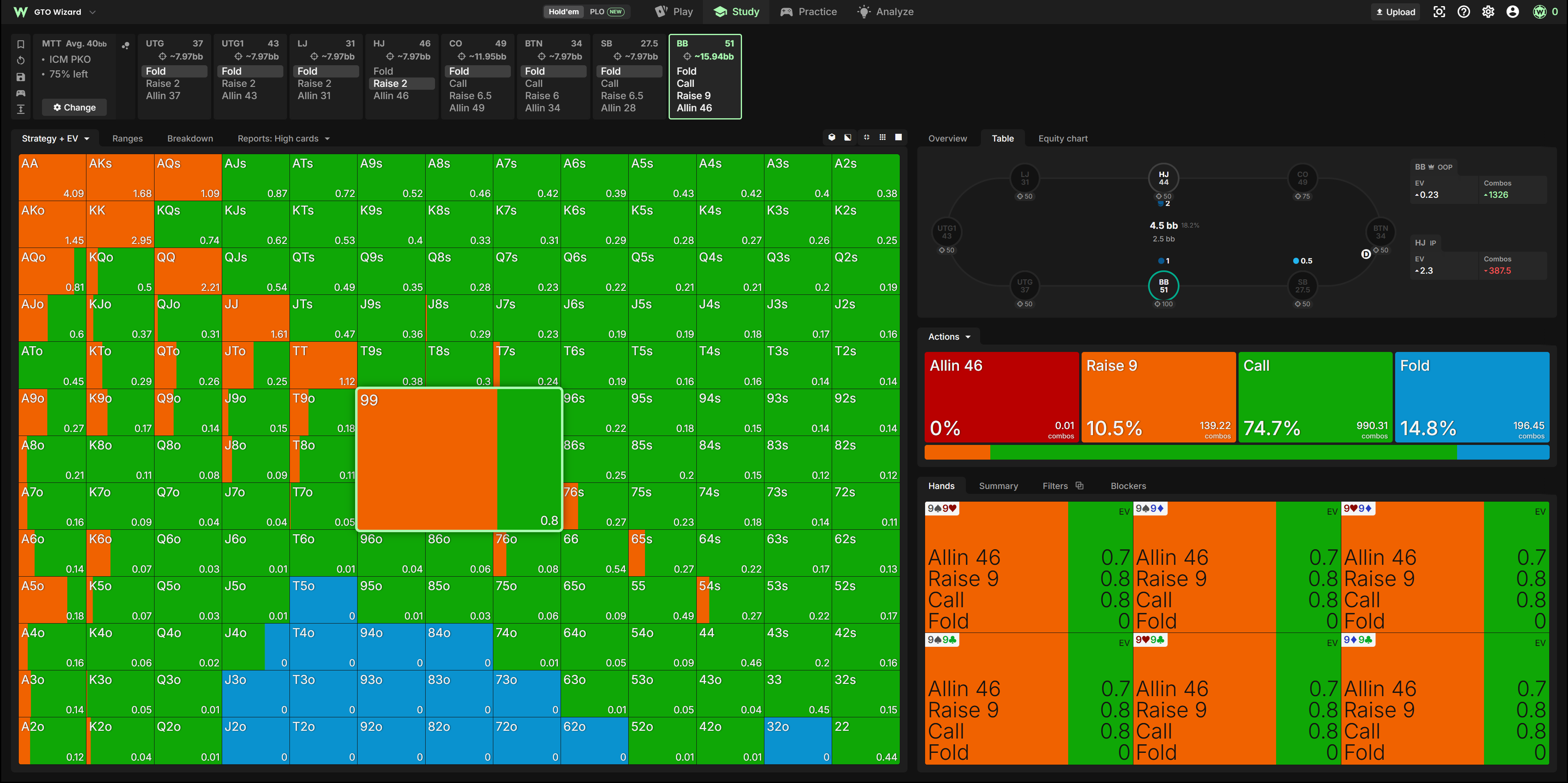Toggle the diagonal split square display mode
Image resolution: width=1568 pixels, height=783 pixels.
point(848,137)
